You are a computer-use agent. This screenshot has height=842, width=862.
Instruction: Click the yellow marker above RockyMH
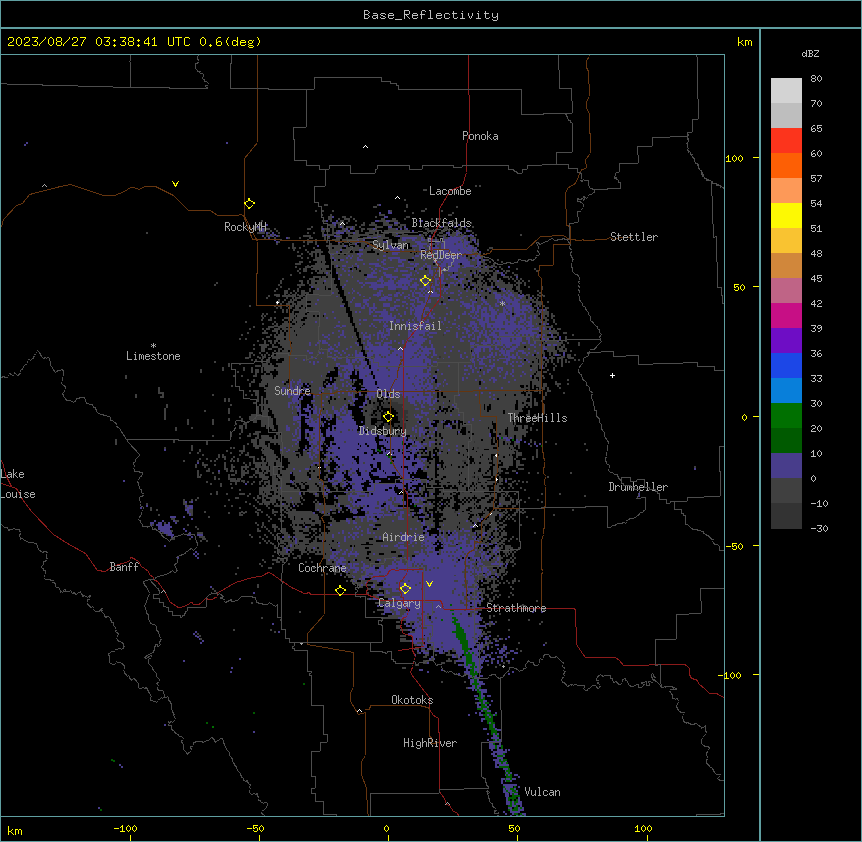coord(250,204)
